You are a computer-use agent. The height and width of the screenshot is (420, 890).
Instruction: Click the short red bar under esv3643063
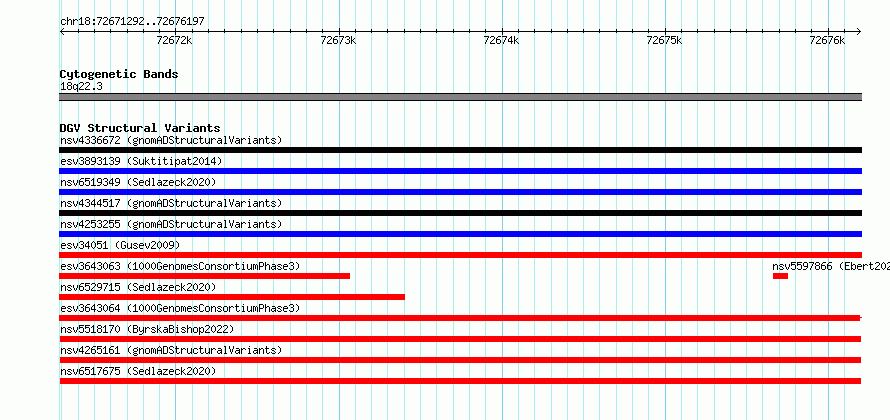pos(205,276)
